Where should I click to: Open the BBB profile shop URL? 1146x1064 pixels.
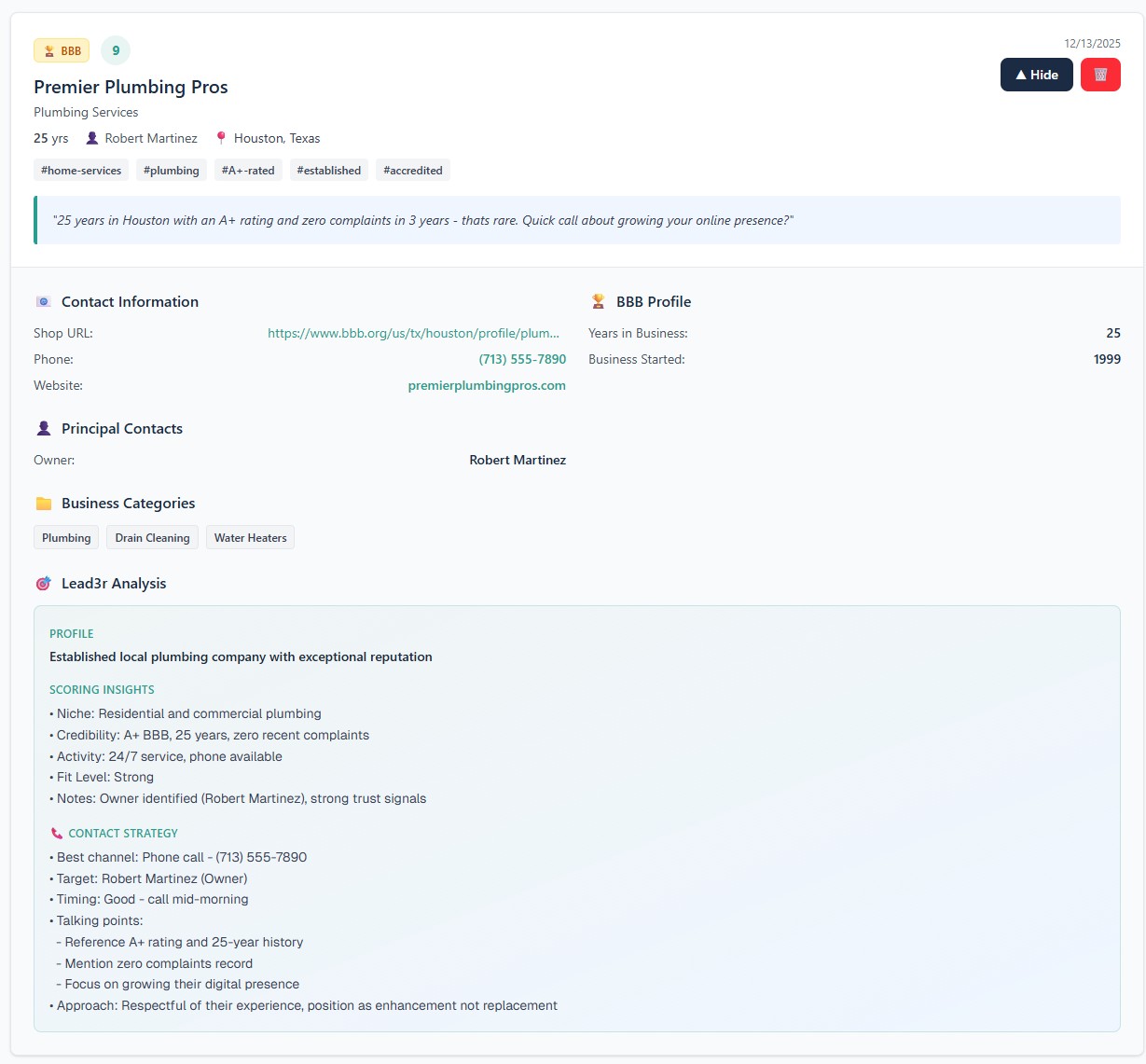coord(413,333)
